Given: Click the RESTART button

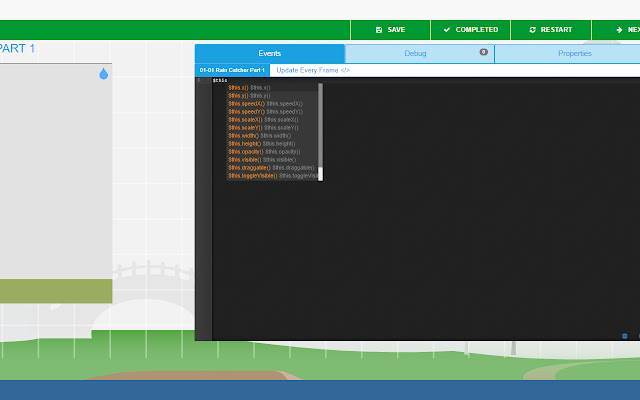Looking at the screenshot, I should (551, 30).
